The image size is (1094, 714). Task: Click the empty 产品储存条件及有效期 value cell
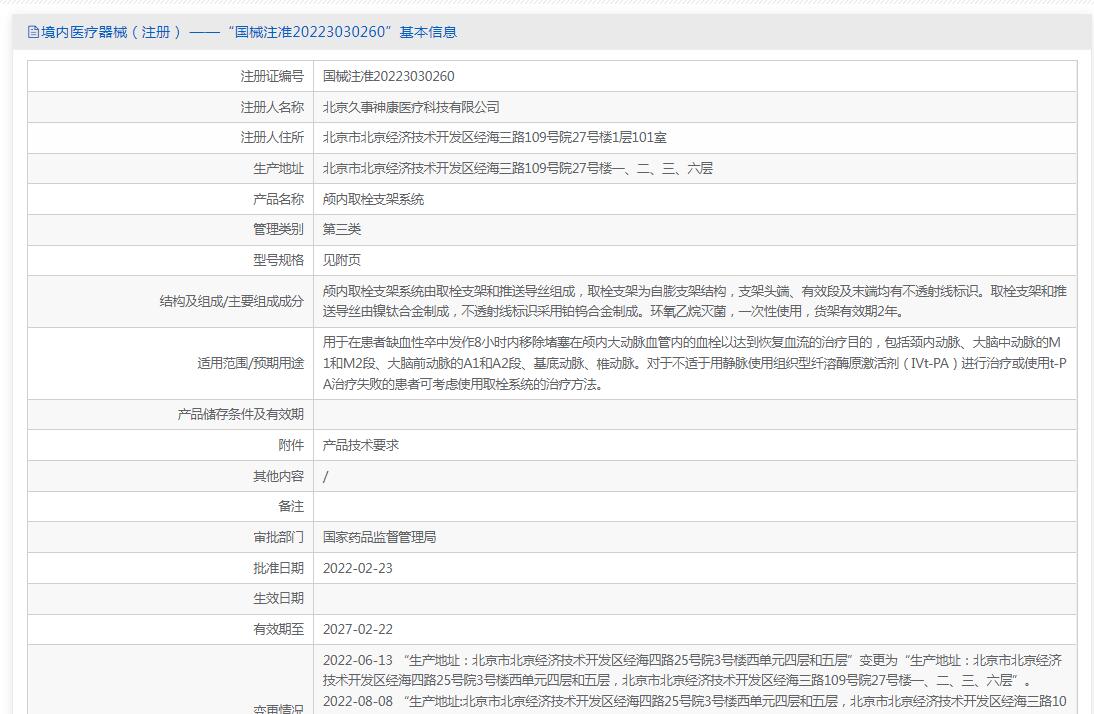pyautogui.click(x=694, y=414)
